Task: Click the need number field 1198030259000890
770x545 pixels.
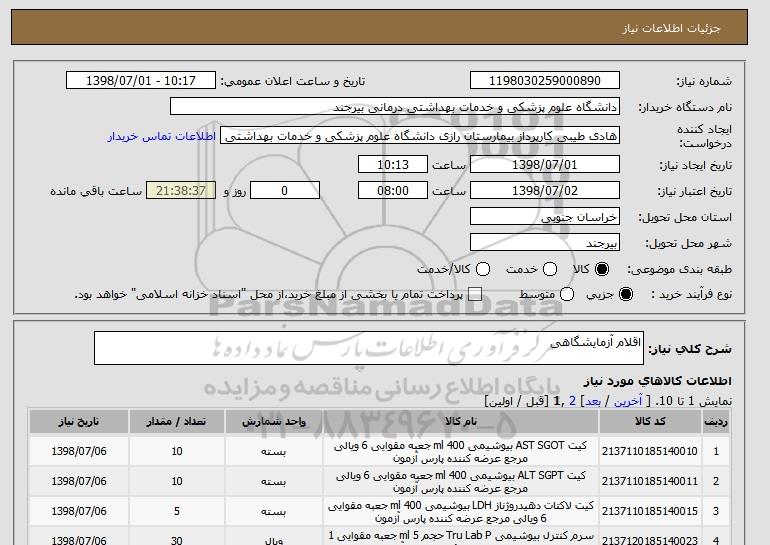Action: (x=545, y=81)
